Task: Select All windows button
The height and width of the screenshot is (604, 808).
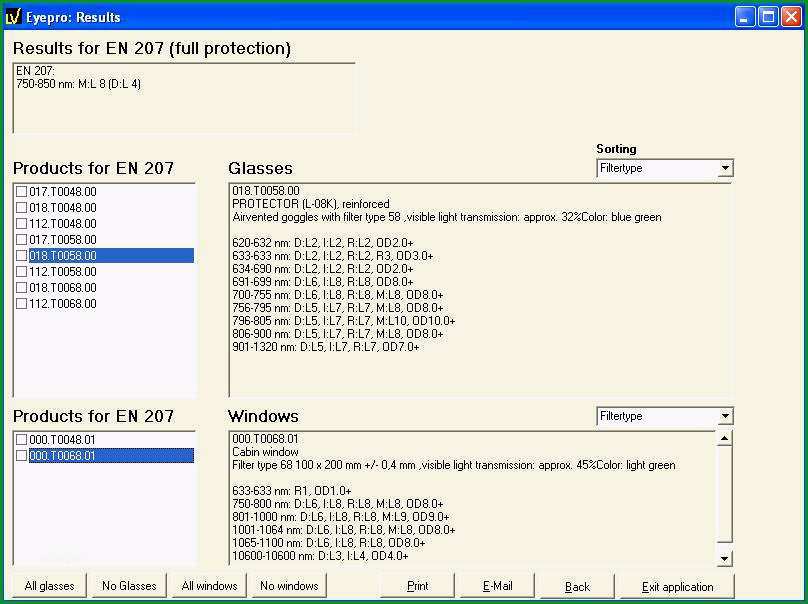Action: point(209,586)
